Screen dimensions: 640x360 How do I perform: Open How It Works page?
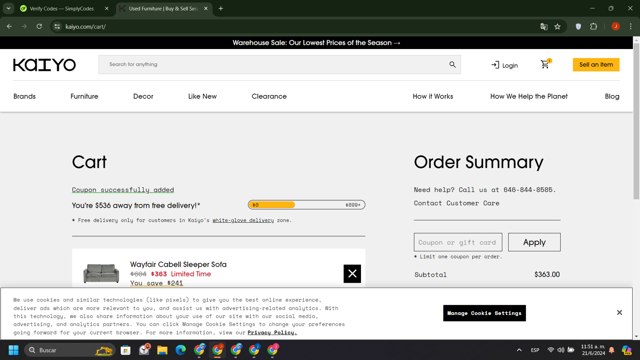[x=433, y=96]
